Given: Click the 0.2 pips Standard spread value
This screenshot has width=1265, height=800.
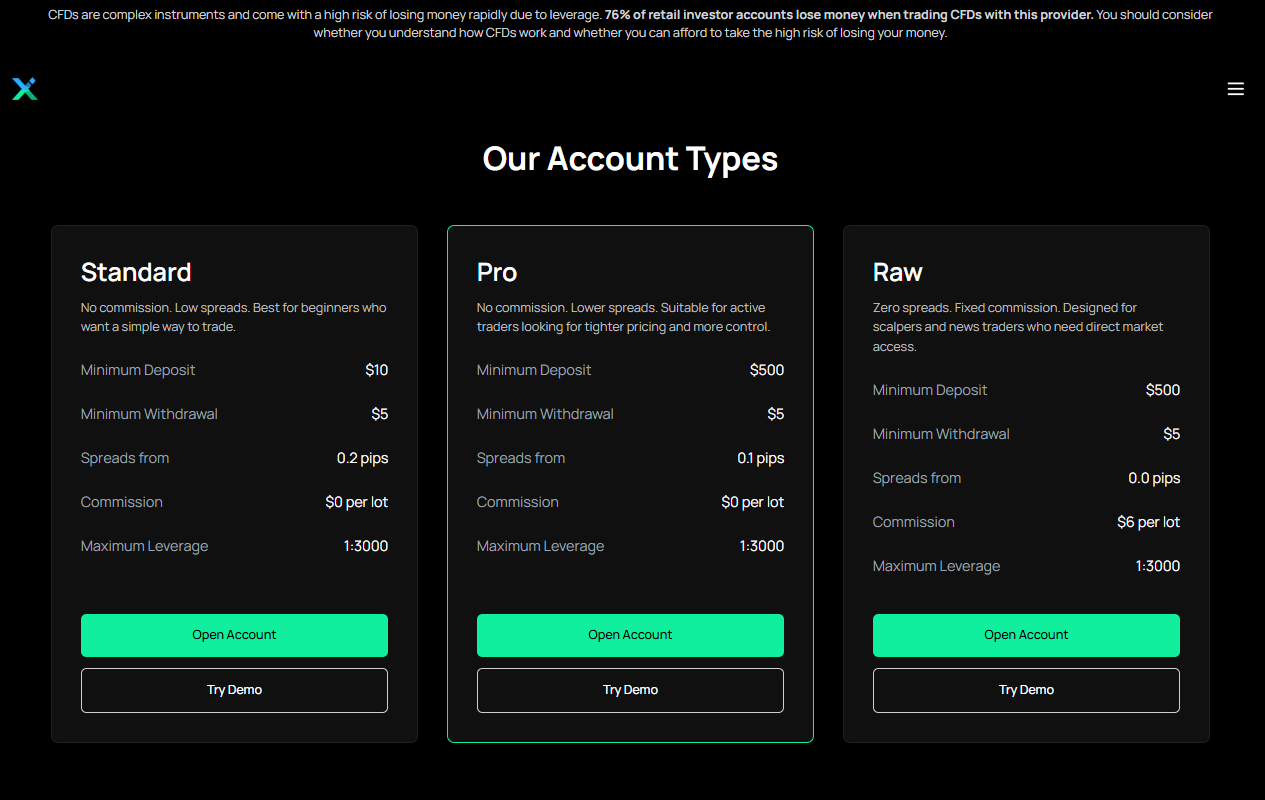Looking at the screenshot, I should click(363, 458).
